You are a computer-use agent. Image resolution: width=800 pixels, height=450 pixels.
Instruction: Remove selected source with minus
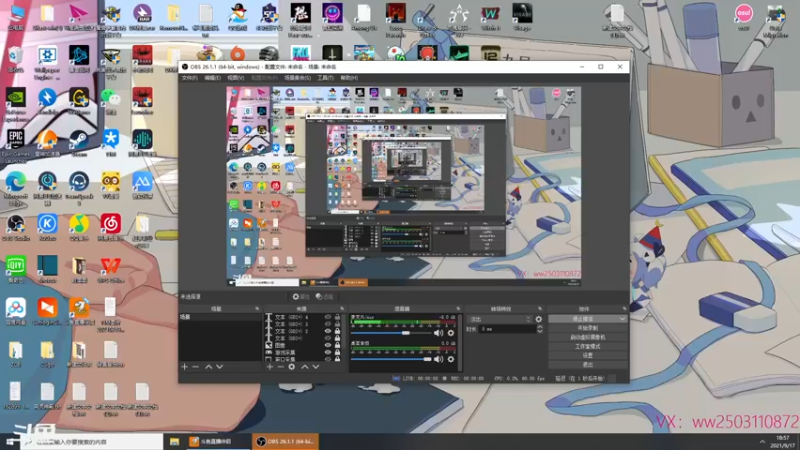[281, 366]
